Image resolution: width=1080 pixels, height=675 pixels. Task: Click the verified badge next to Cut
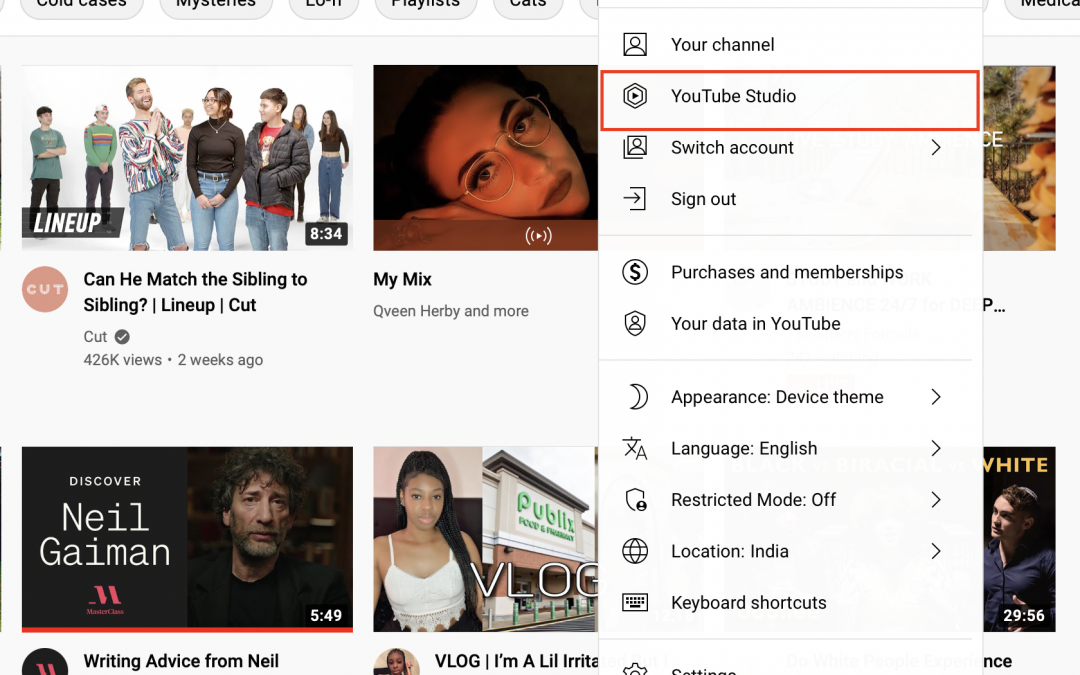(122, 337)
